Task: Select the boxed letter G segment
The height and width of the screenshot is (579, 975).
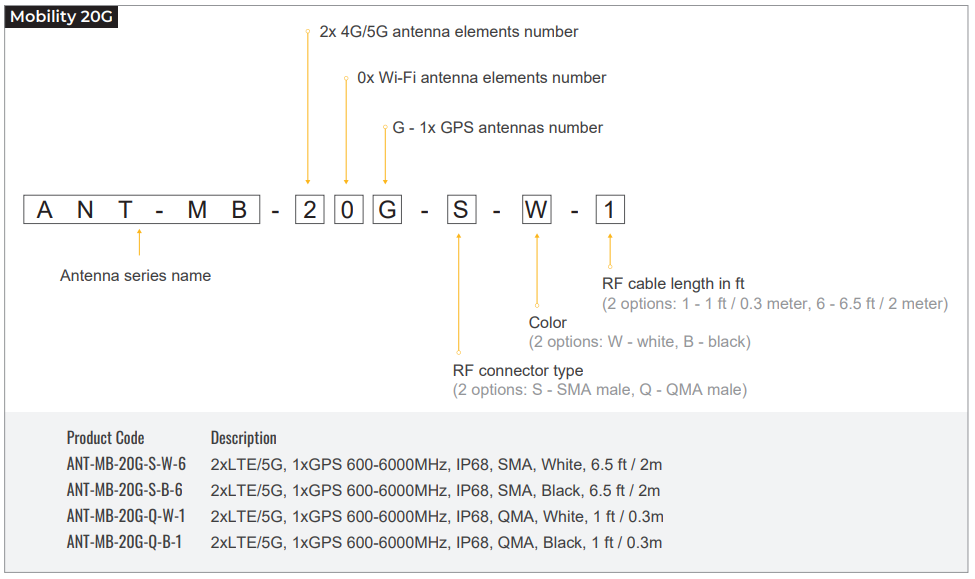Action: pos(387,210)
